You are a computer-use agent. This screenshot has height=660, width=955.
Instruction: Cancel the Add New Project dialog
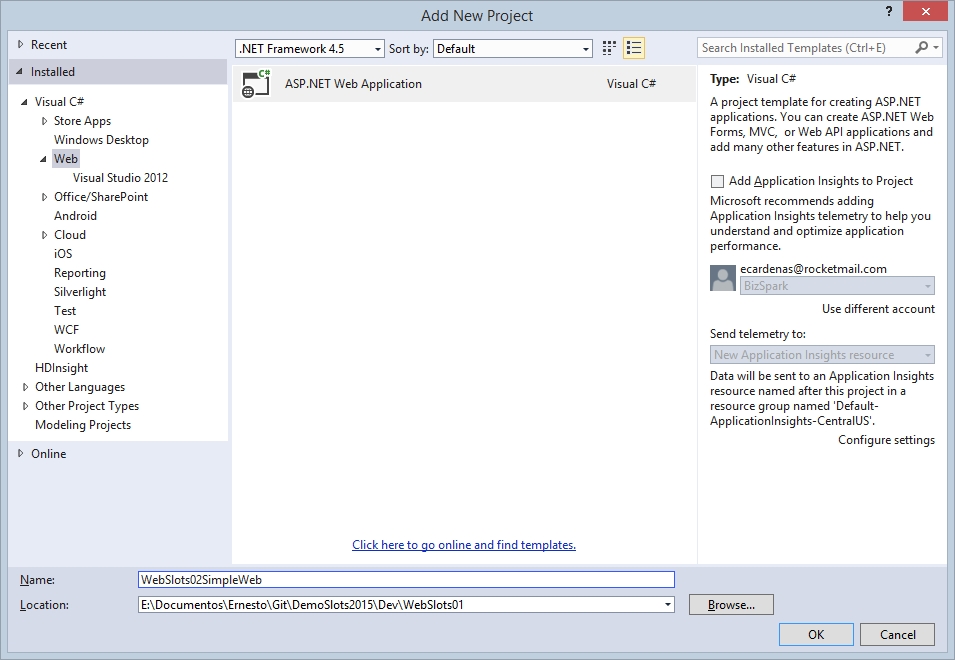click(x=897, y=634)
